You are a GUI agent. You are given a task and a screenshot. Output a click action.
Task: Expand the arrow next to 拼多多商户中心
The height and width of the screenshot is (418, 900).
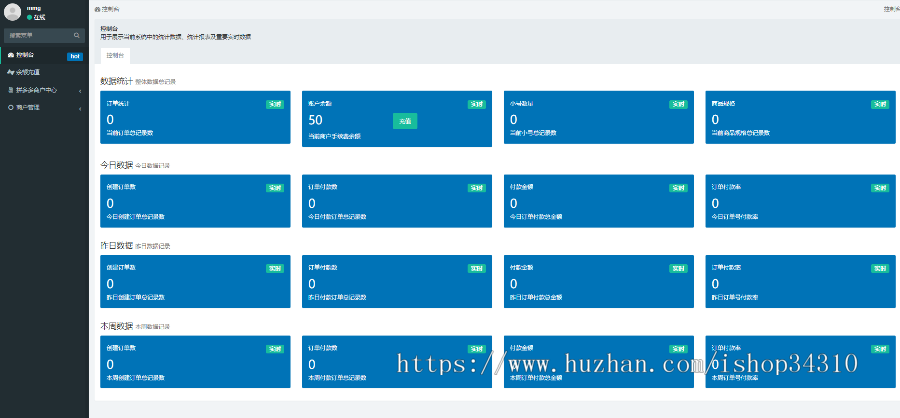80,91
